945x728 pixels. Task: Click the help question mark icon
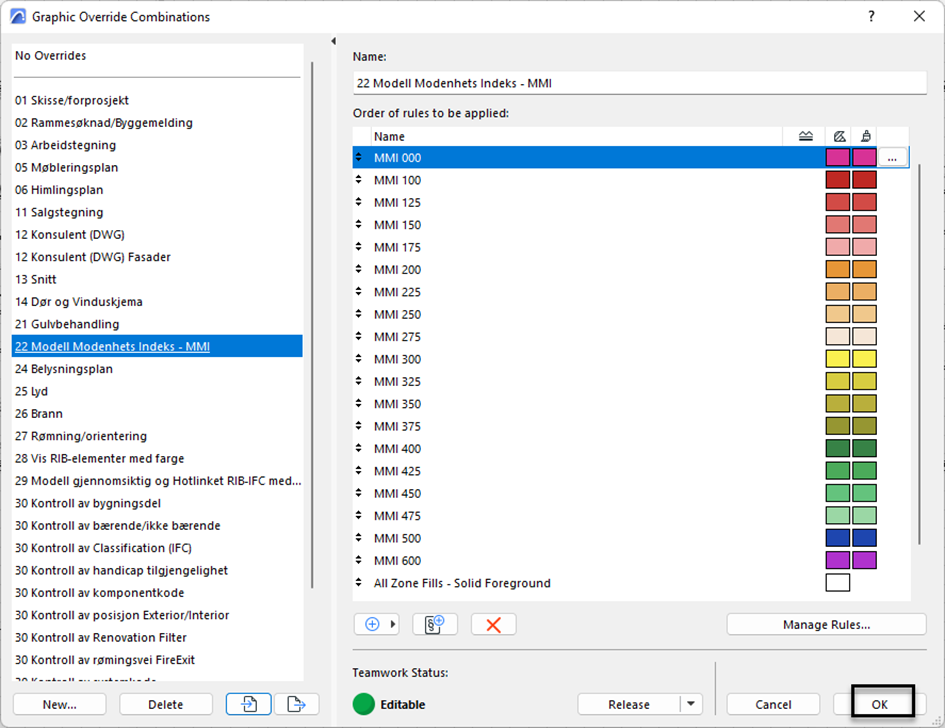tap(871, 16)
